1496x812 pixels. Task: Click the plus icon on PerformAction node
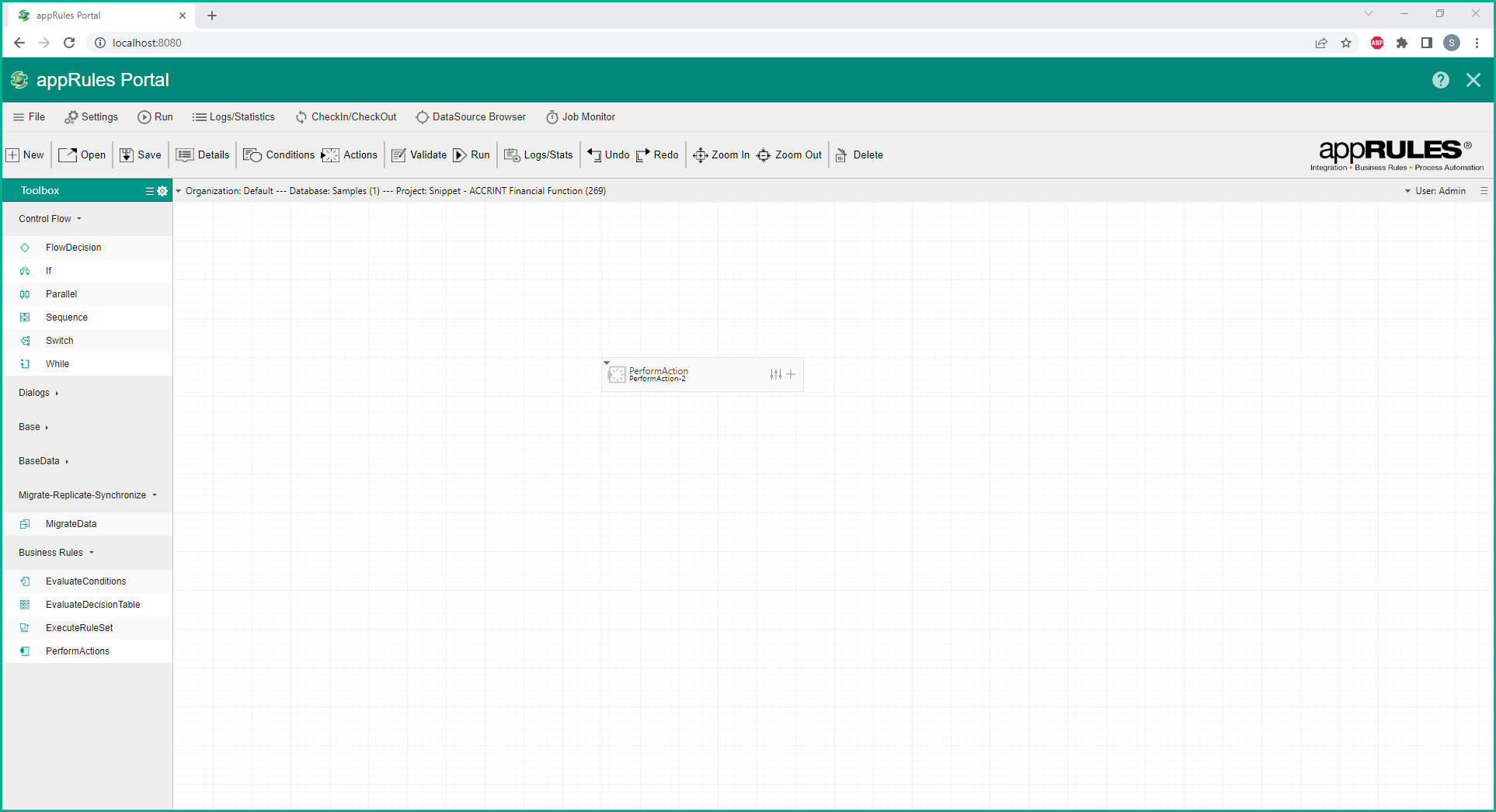791,374
